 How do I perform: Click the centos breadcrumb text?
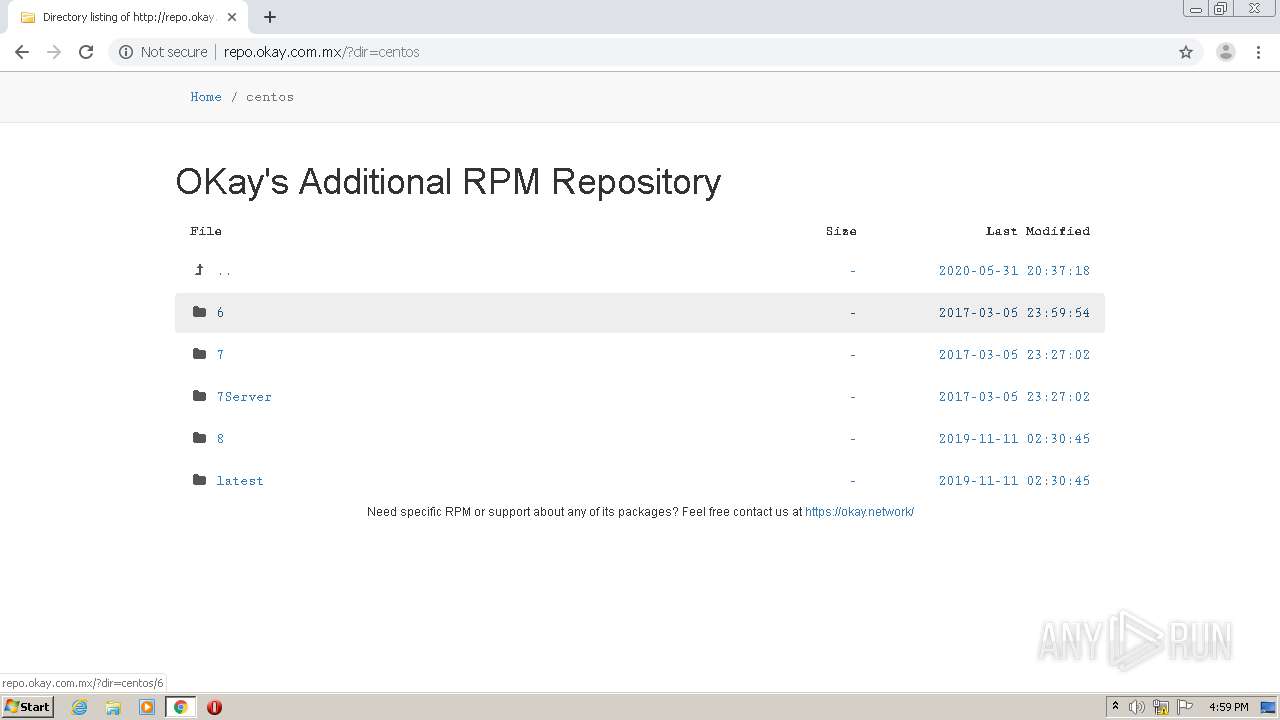tap(270, 97)
